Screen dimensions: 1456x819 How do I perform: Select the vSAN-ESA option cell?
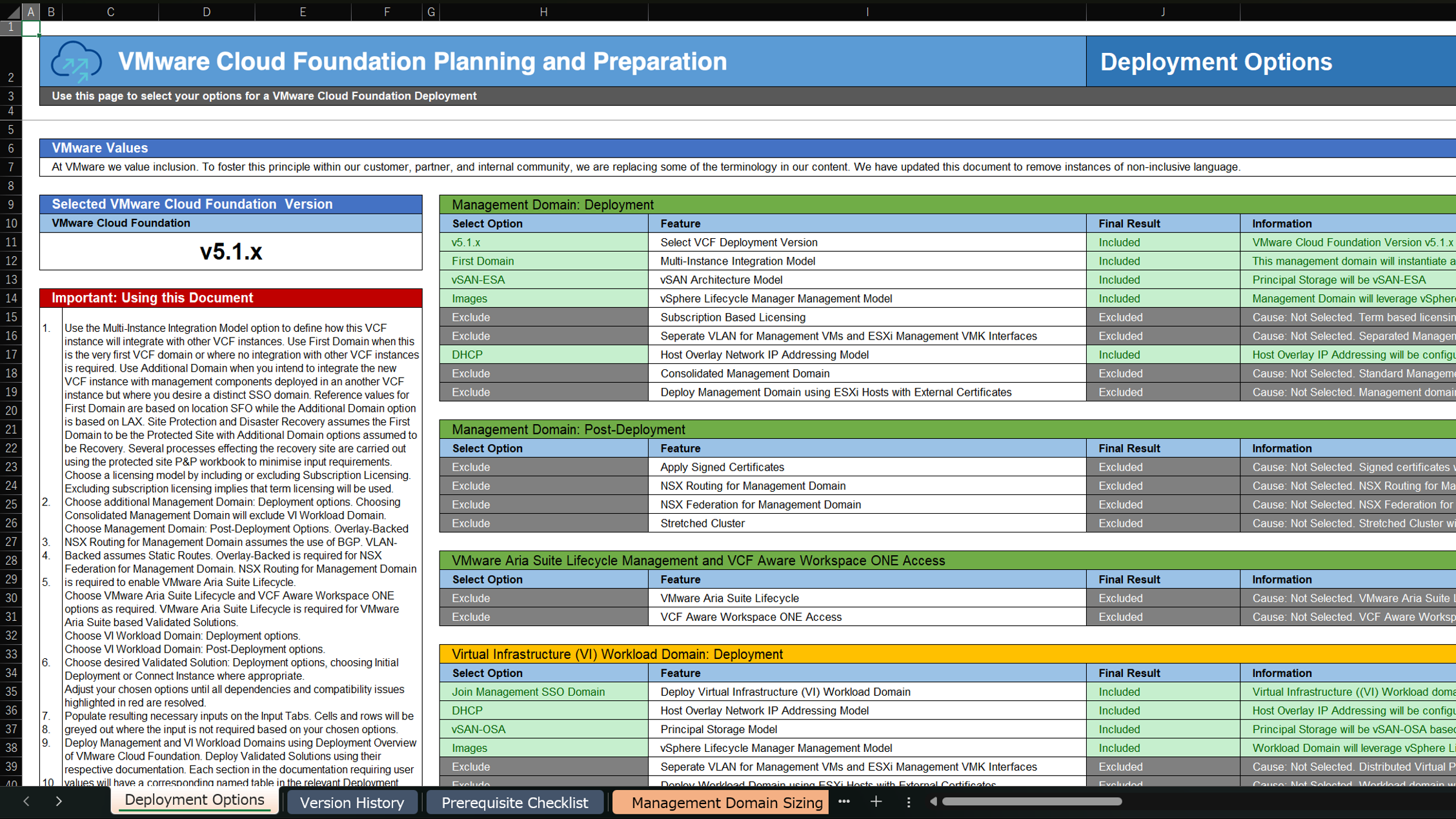pos(543,280)
